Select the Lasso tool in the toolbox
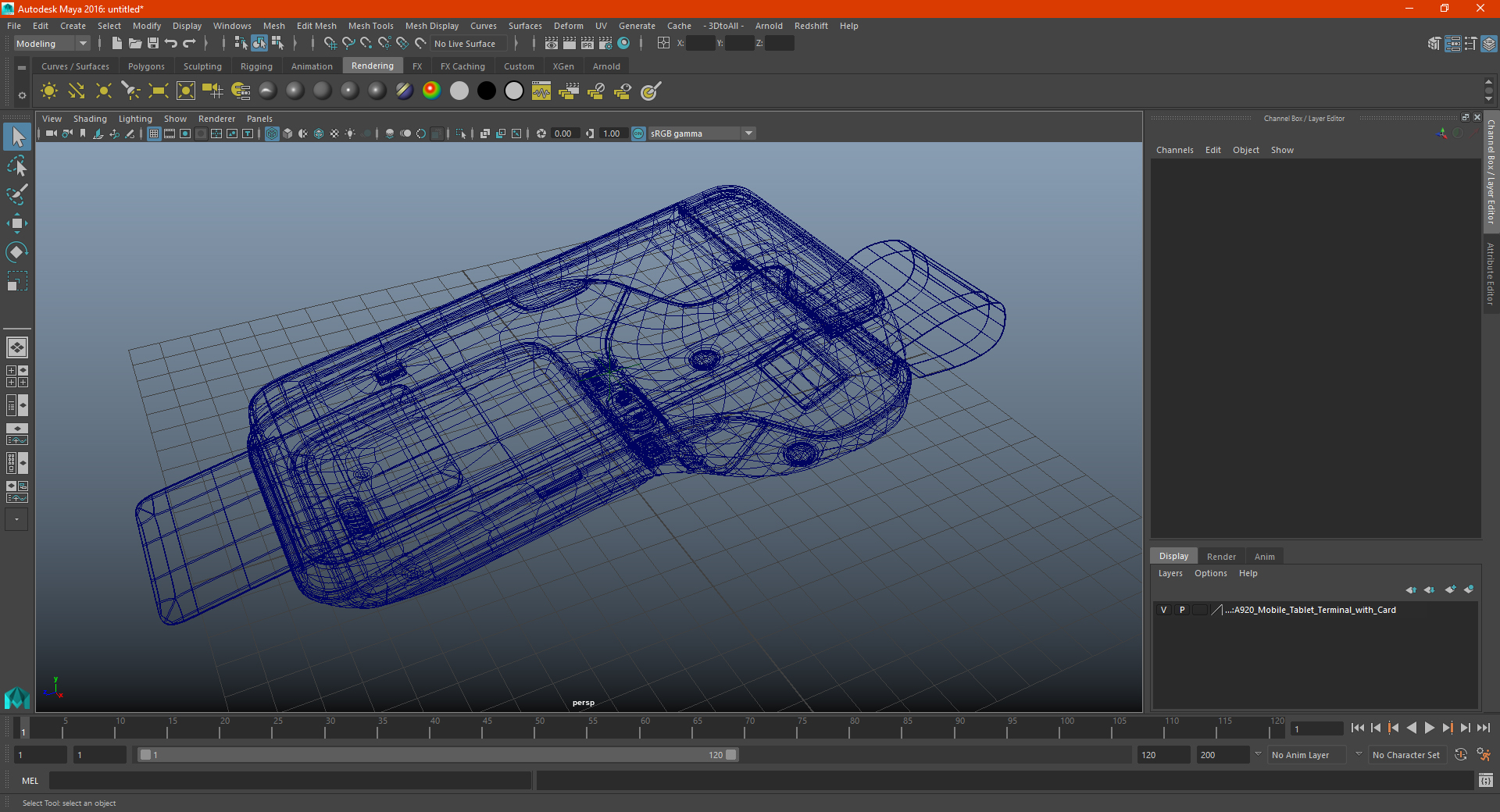 [16, 166]
